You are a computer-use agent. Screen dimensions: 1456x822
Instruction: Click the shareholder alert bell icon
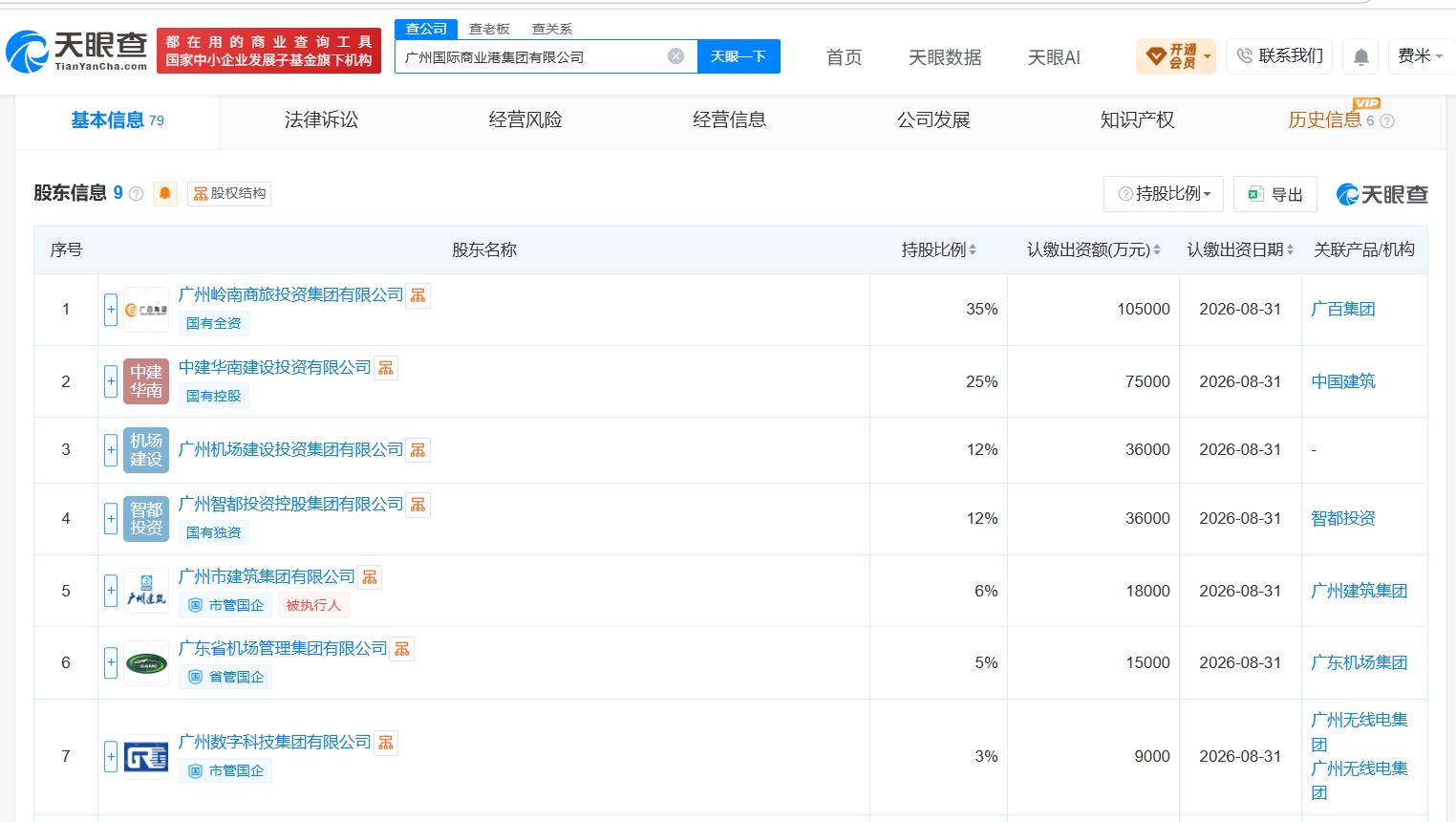click(165, 193)
